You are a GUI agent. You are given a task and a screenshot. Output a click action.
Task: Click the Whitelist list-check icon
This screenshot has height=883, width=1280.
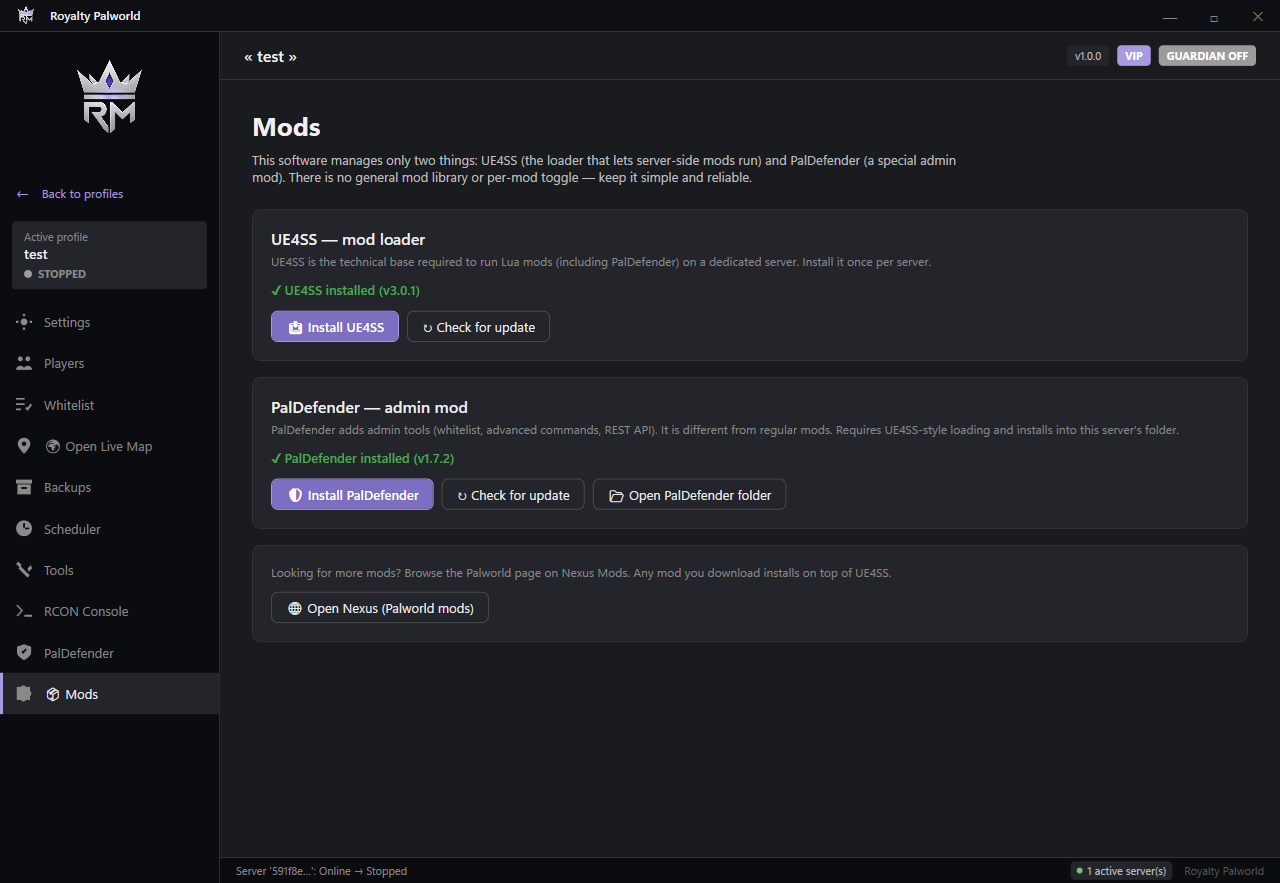pyautogui.click(x=24, y=405)
